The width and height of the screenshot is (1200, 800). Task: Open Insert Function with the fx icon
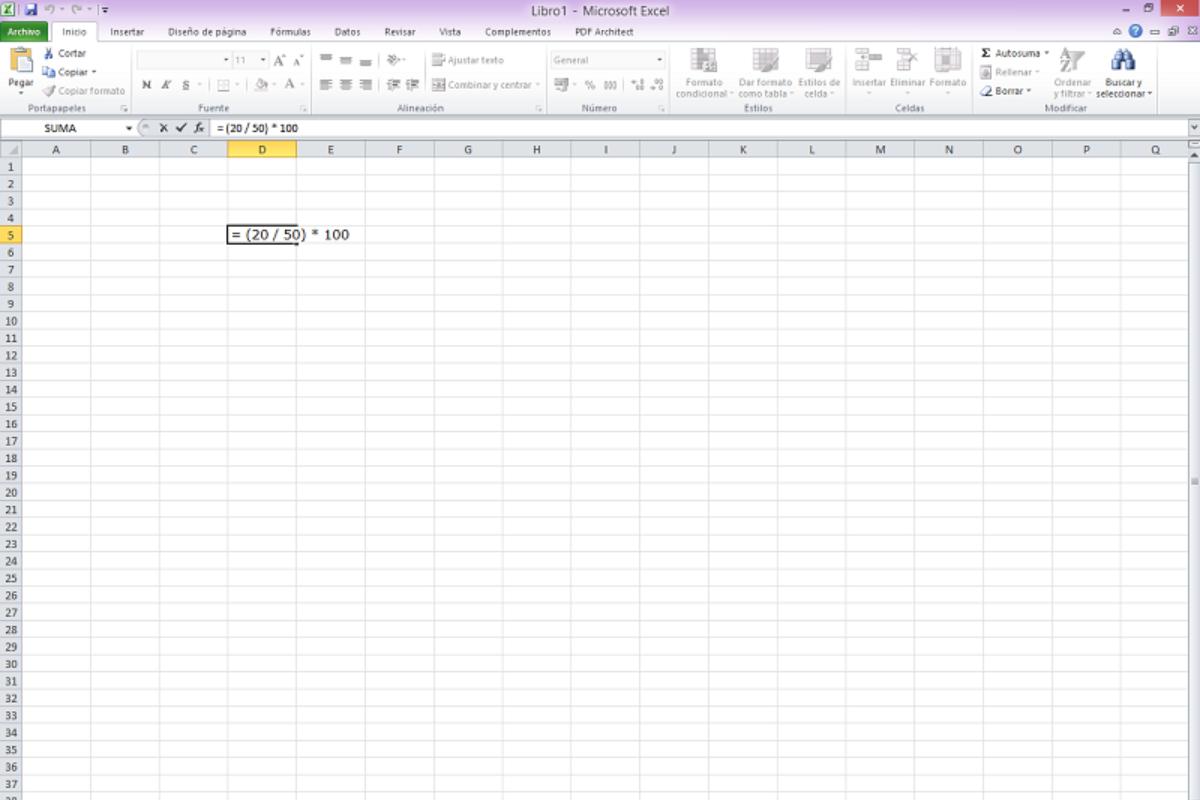pos(199,128)
